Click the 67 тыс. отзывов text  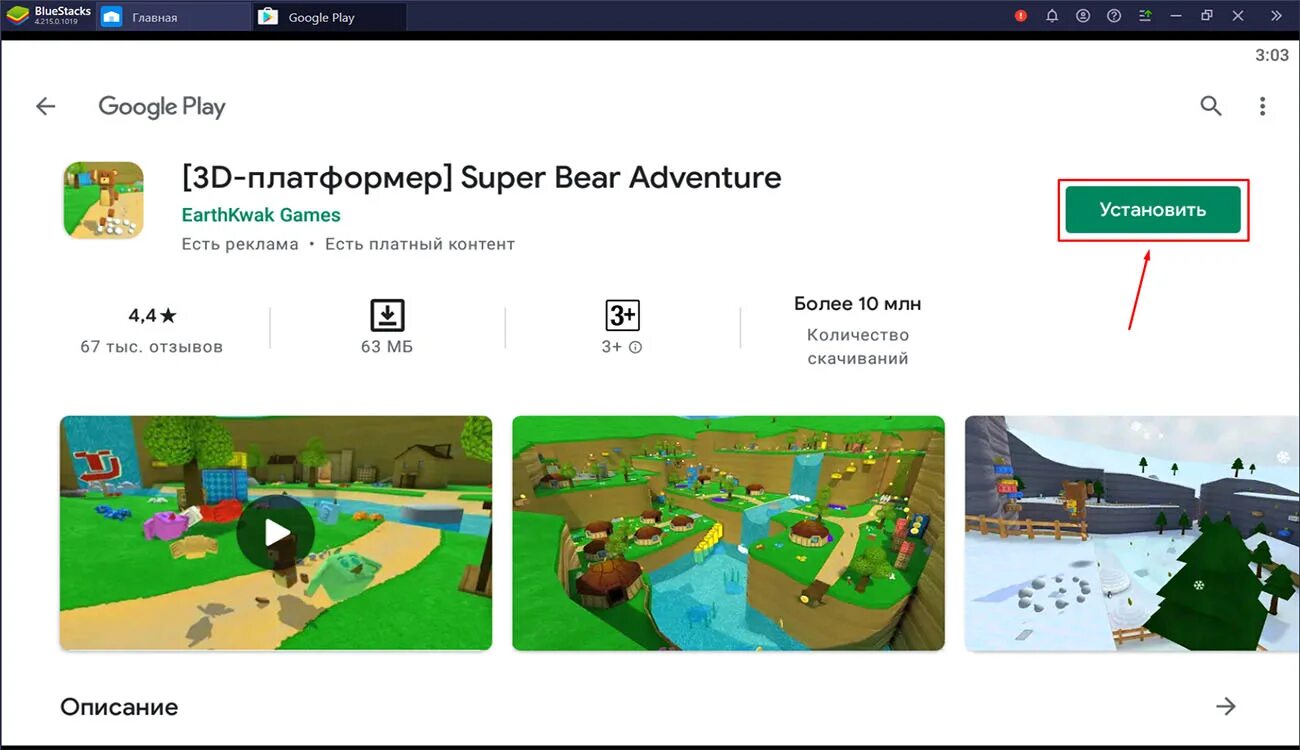point(152,347)
